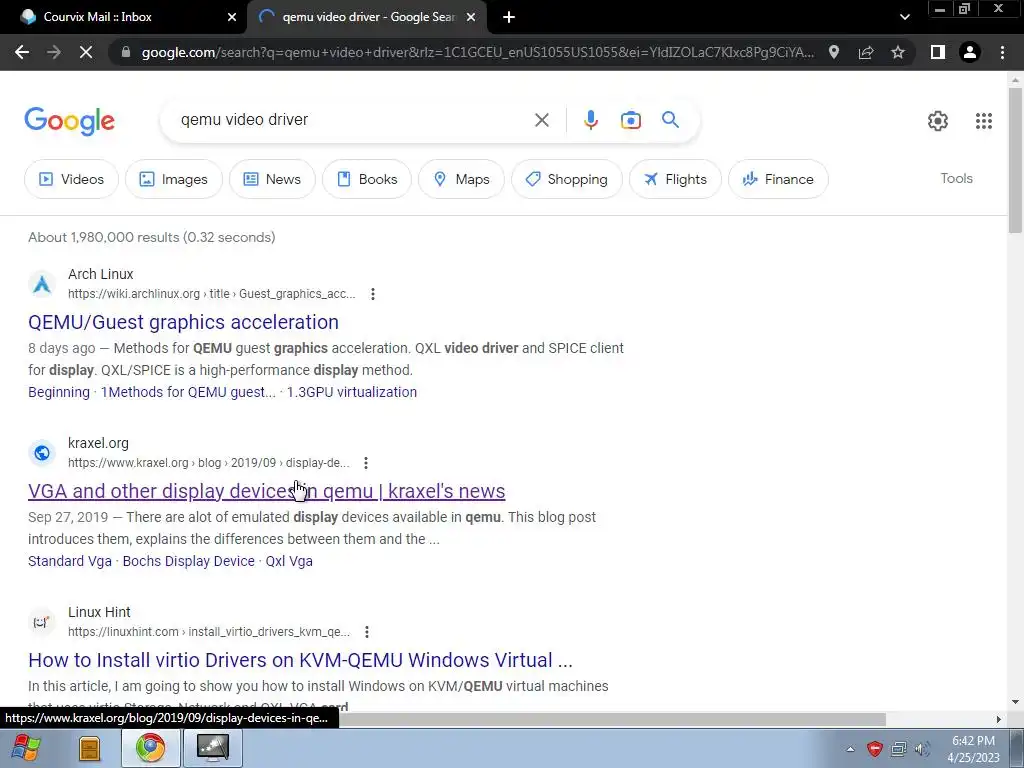
Task: Open search Tools options
Action: tap(956, 178)
